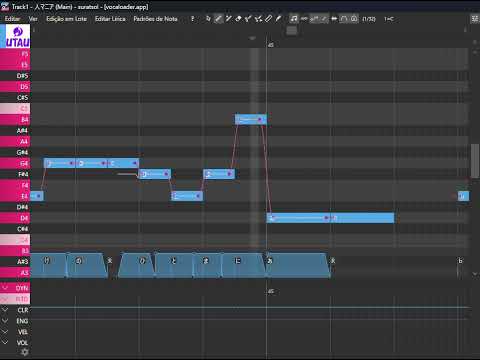
Task: Click the A#4 piano key
Action: (15, 130)
